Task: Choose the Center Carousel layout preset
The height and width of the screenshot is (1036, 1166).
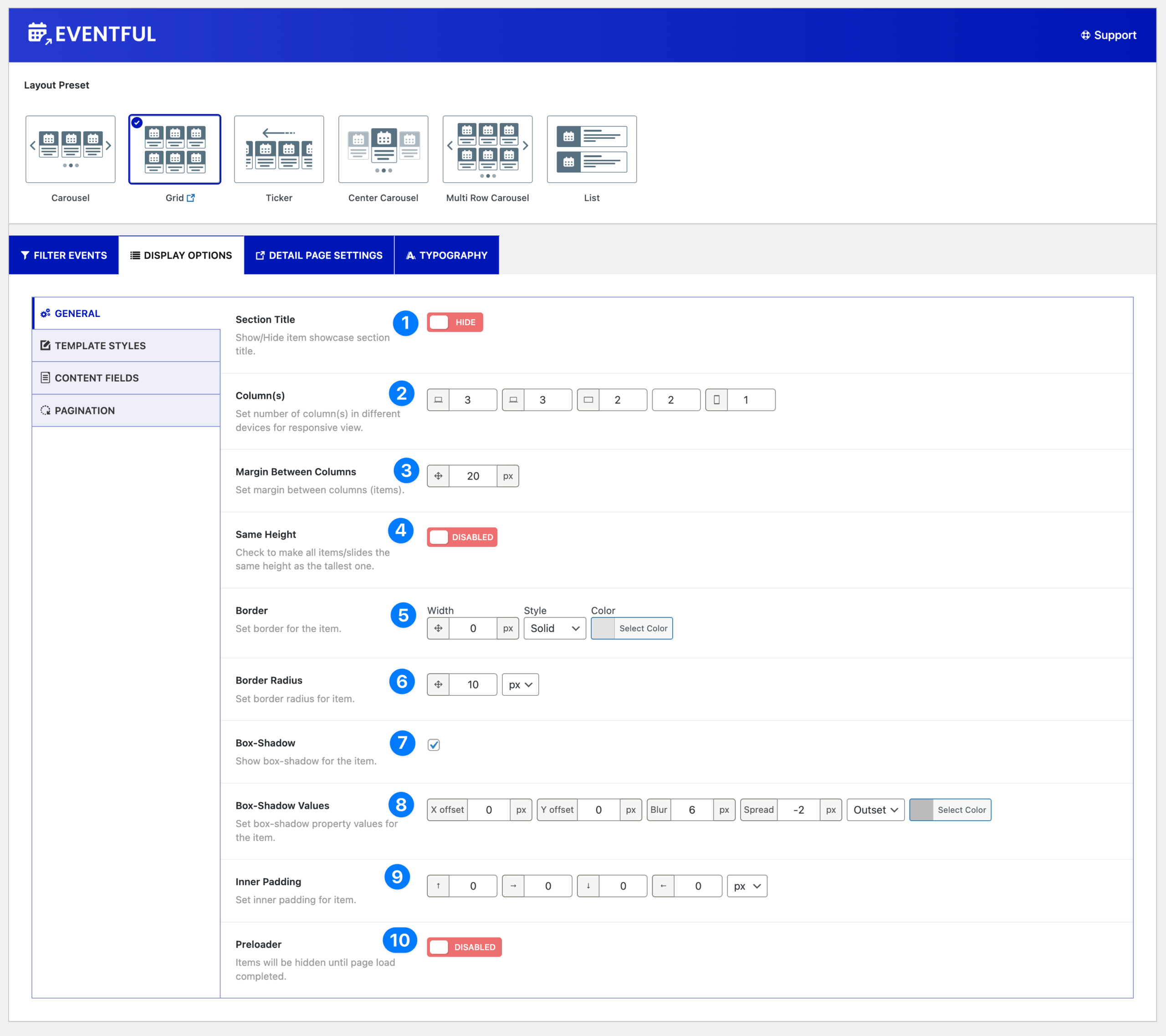Action: (384, 149)
